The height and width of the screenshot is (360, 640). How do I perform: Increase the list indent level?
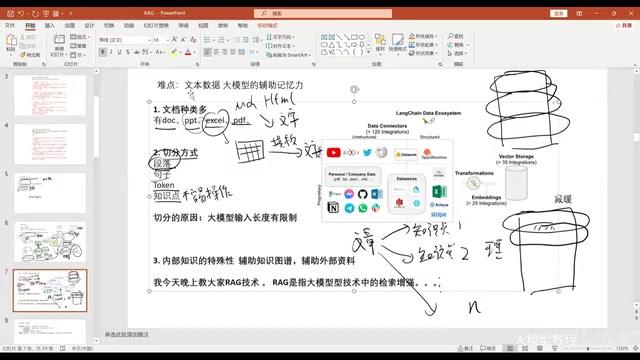pos(245,40)
